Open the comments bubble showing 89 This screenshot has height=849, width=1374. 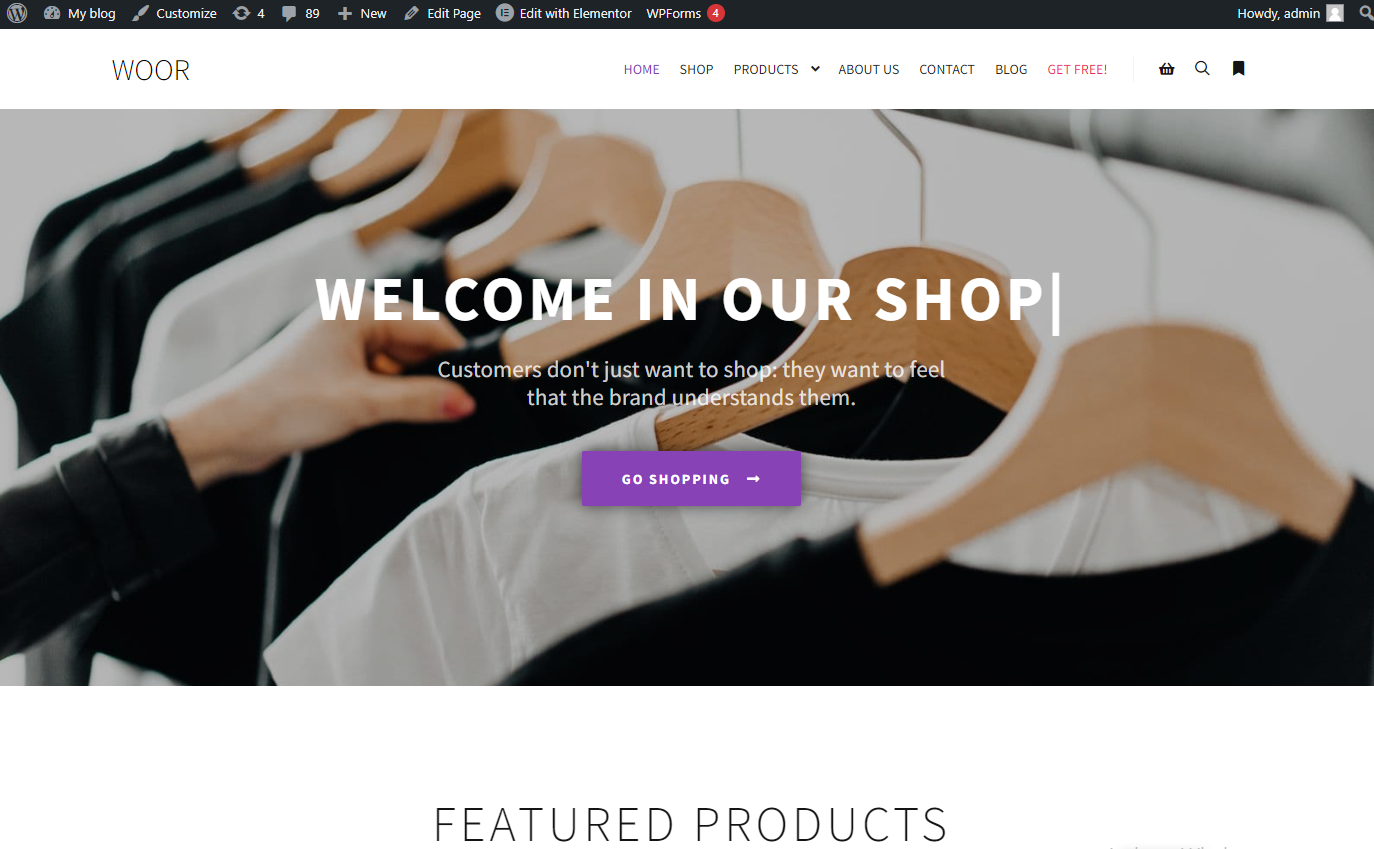click(x=300, y=14)
